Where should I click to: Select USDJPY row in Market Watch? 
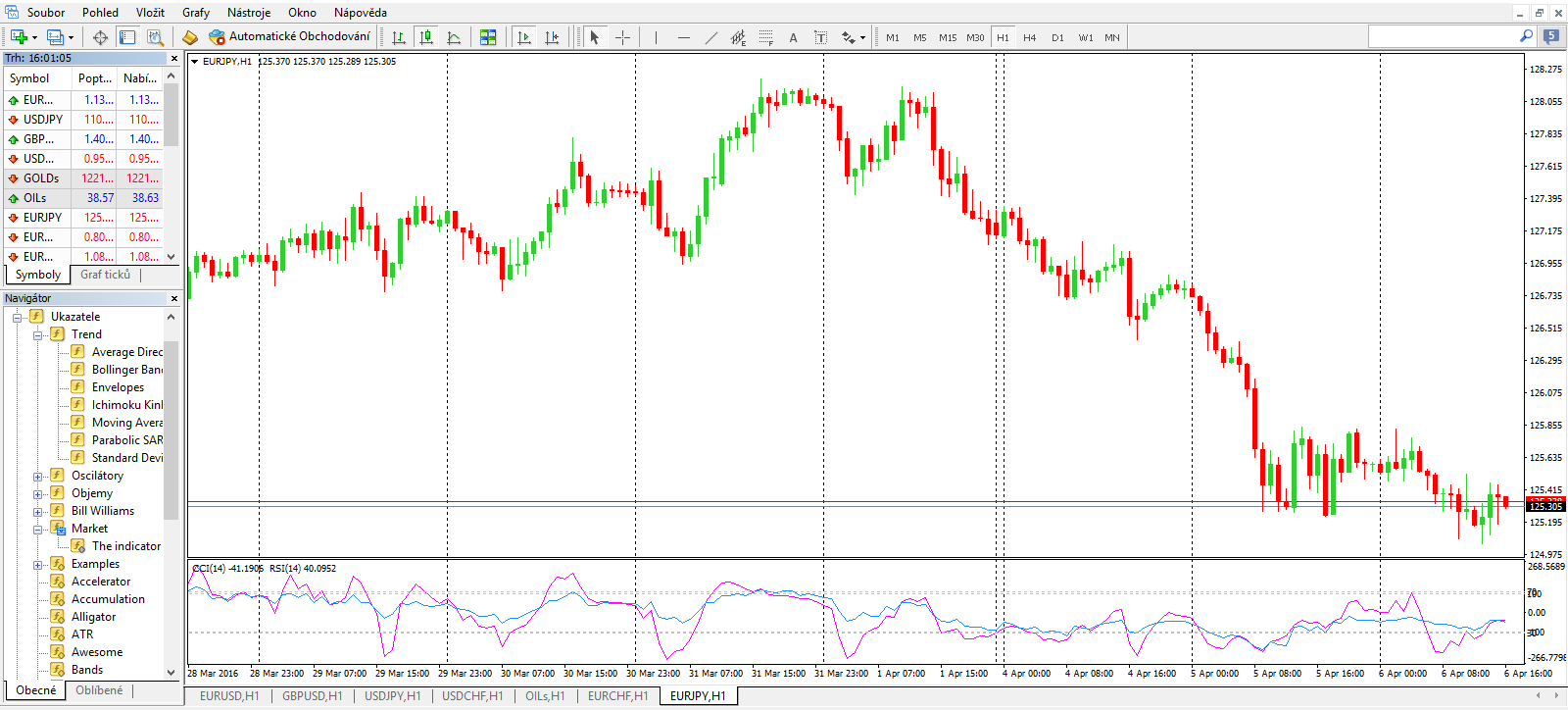[x=83, y=120]
